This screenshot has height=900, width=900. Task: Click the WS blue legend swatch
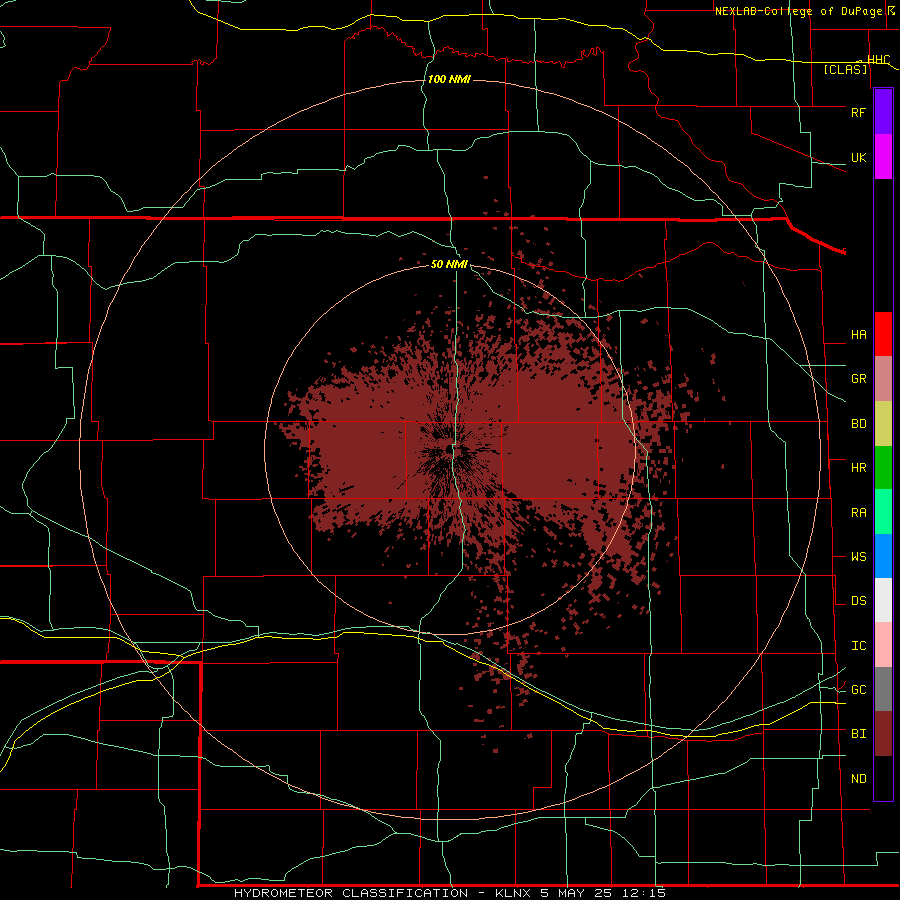[883, 556]
